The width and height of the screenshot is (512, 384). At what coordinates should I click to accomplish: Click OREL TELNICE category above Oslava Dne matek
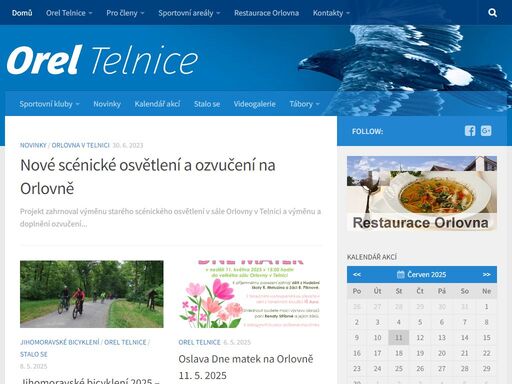pyautogui.click(x=199, y=342)
